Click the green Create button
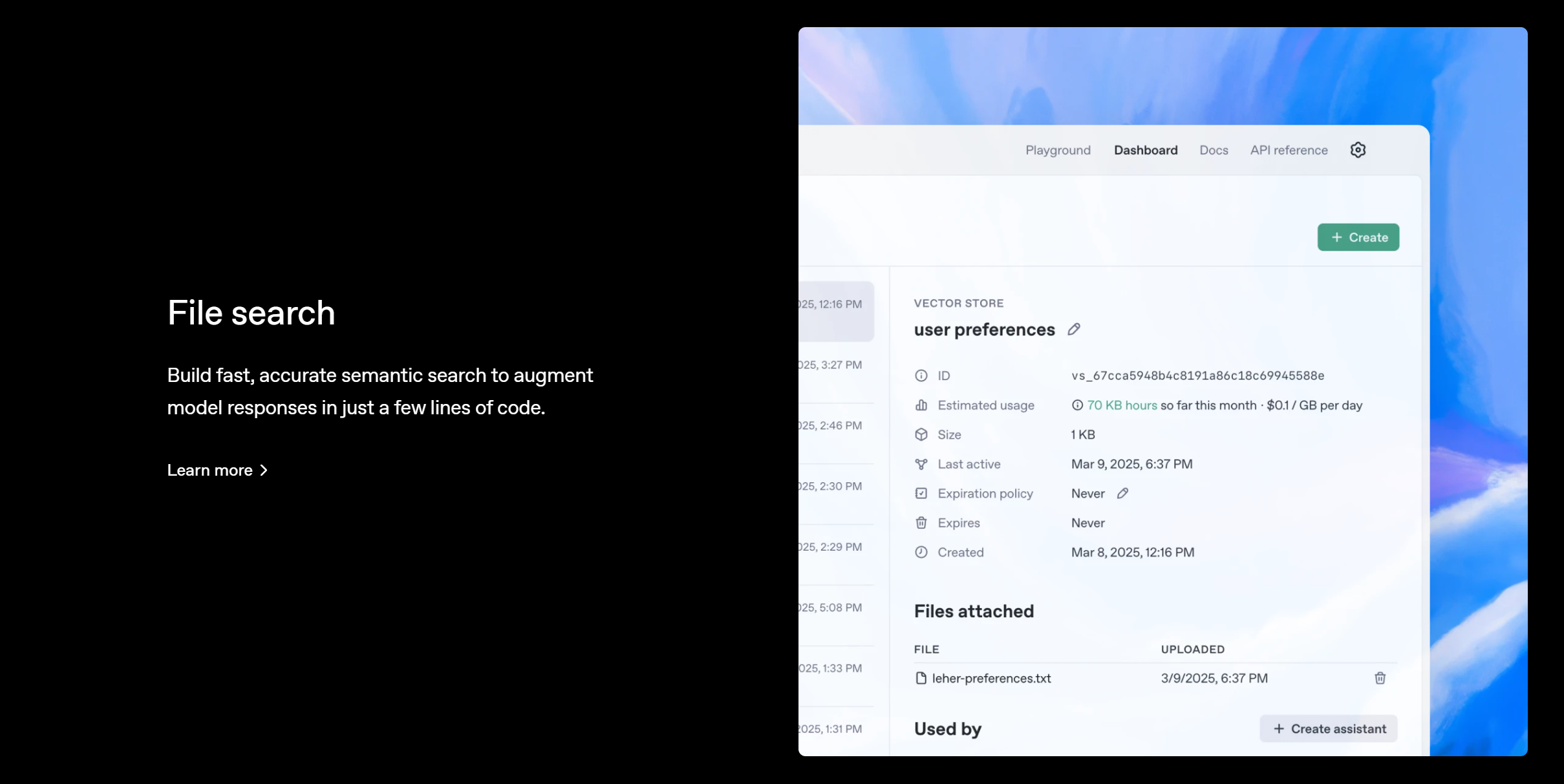The height and width of the screenshot is (784, 1564). click(x=1358, y=237)
